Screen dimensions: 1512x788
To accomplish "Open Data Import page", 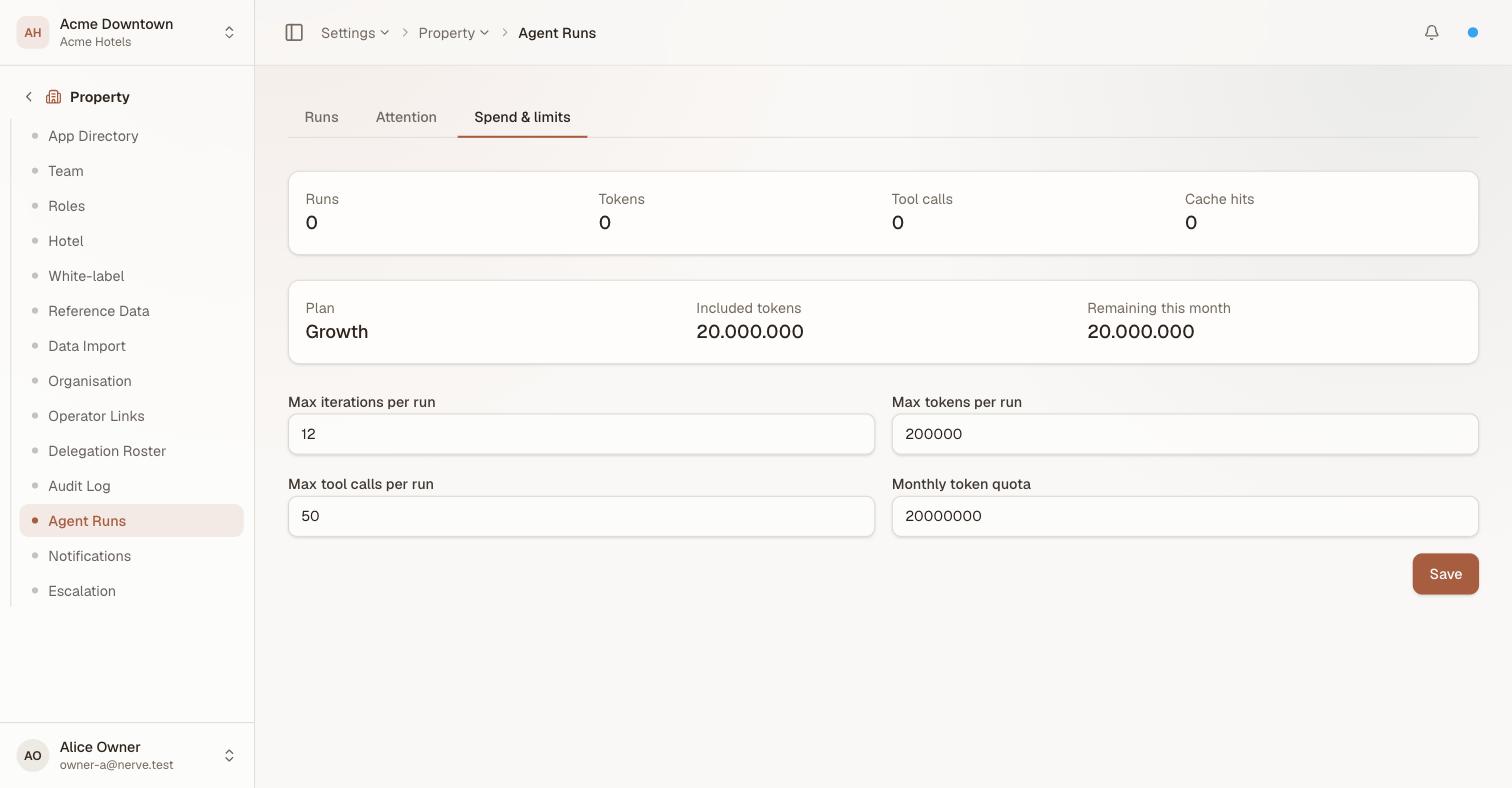I will point(131,346).
